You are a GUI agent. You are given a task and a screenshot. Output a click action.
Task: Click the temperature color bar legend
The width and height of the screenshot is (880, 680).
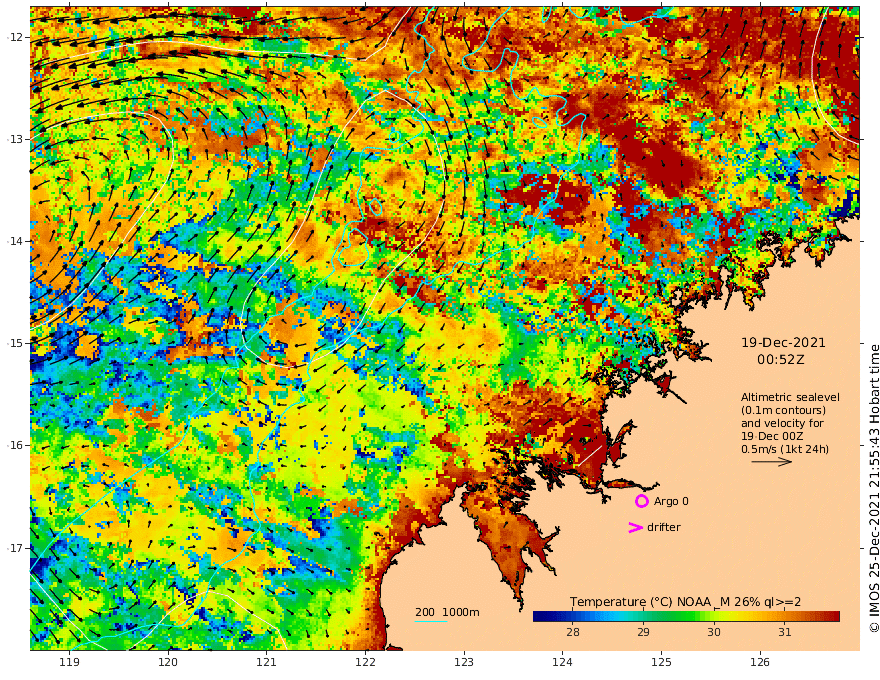[686, 617]
